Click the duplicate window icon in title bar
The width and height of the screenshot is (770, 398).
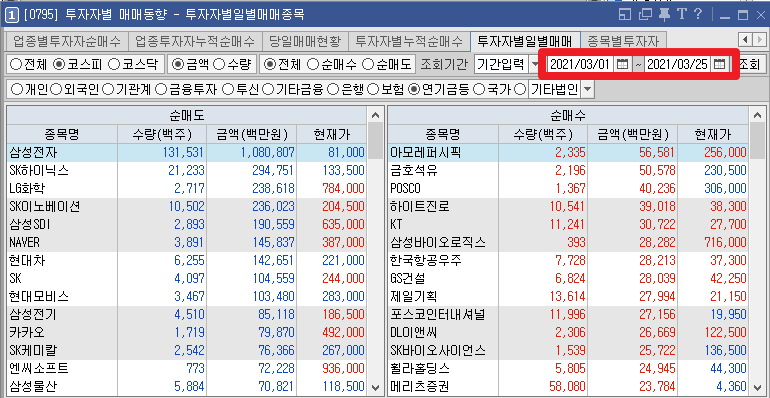coord(645,14)
